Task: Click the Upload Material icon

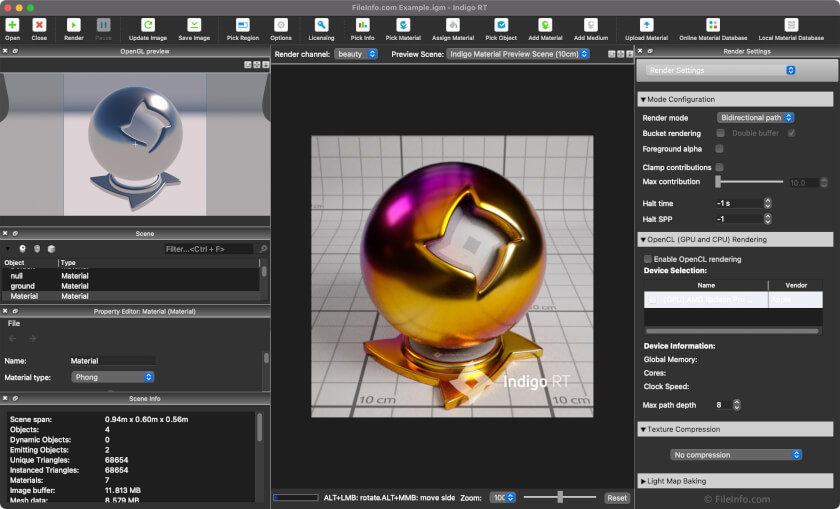Action: pyautogui.click(x=646, y=25)
